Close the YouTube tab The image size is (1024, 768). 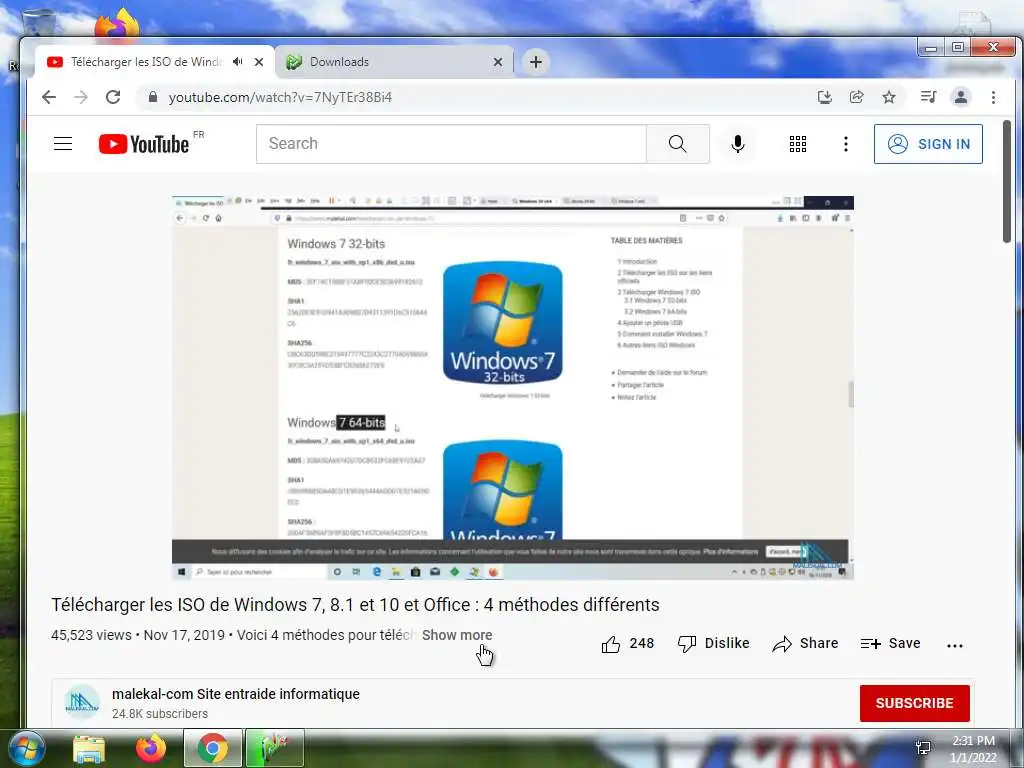[x=259, y=62]
